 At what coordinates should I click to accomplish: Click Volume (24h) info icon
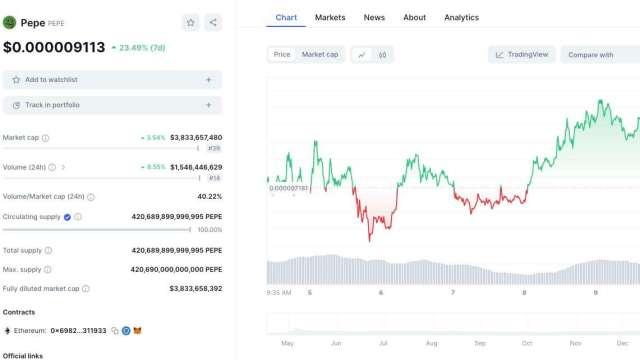52,167
